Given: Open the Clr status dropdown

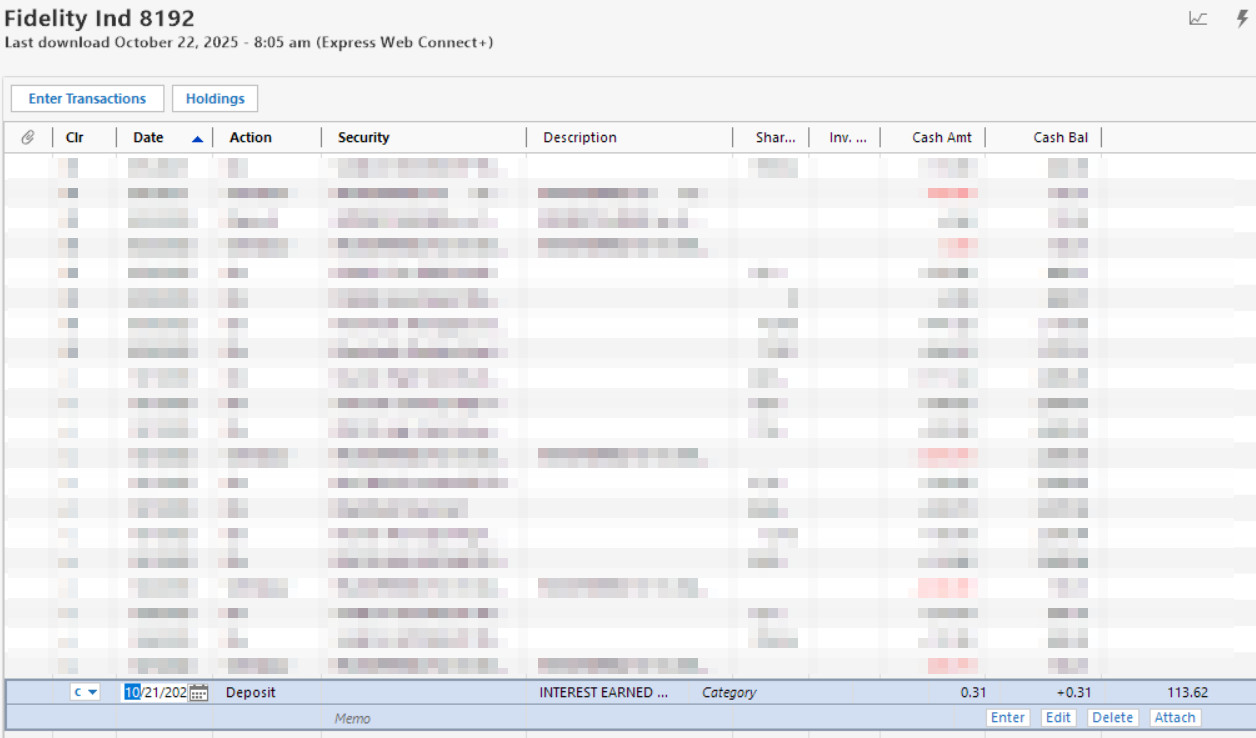Looking at the screenshot, I should 85,692.
